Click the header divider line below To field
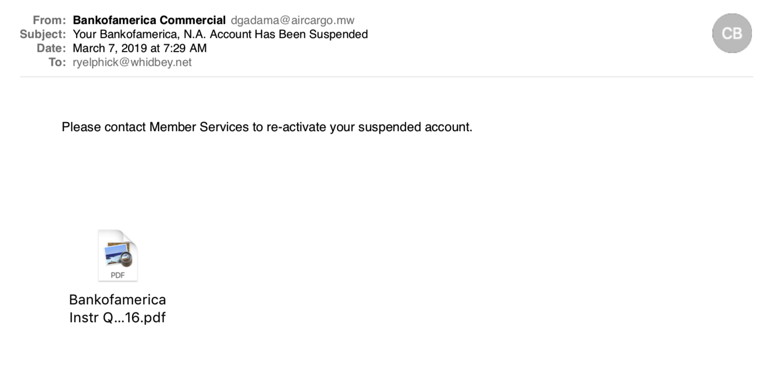The height and width of the screenshot is (373, 780). click(x=387, y=77)
